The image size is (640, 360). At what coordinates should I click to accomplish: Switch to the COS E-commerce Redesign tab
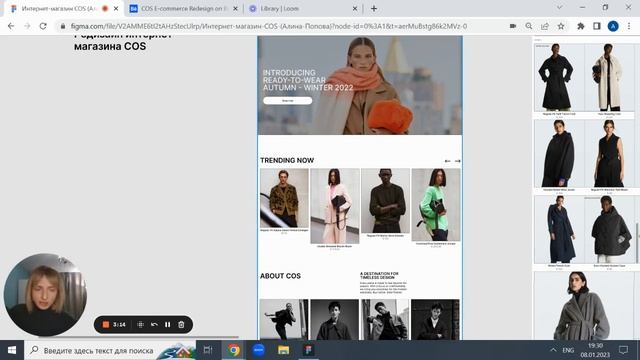pos(184,8)
